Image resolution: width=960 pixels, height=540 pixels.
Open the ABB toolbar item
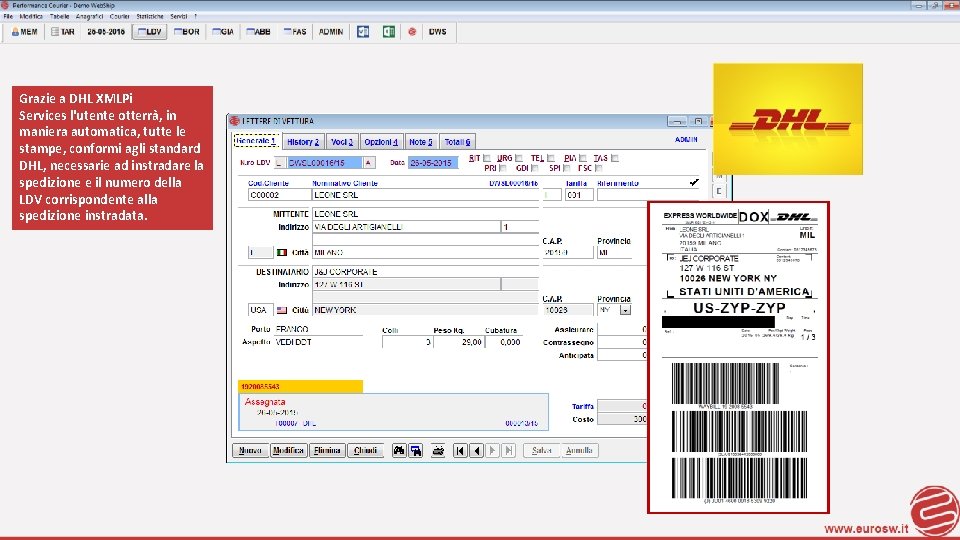258,32
